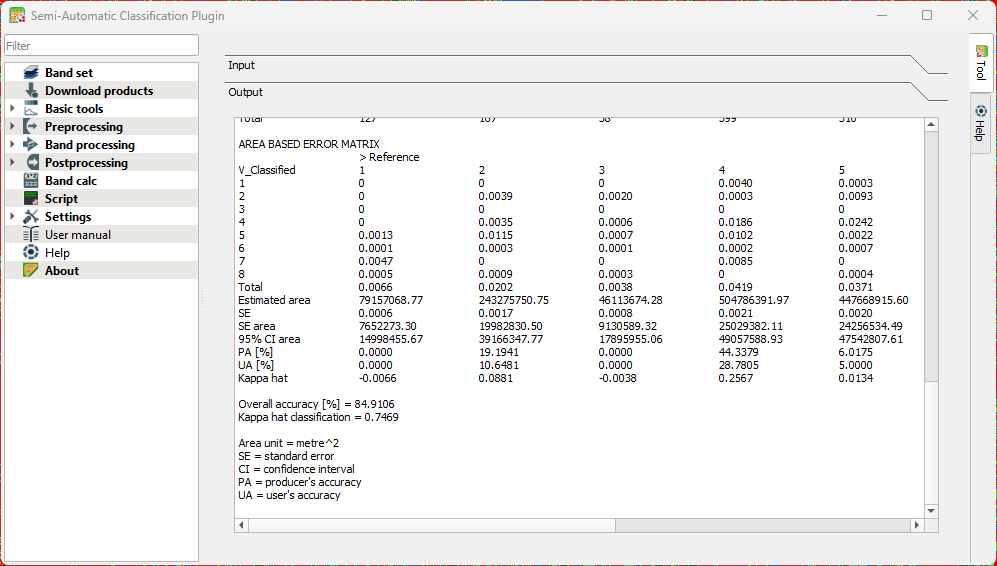Viewport: 997px width, 566px height.
Task: Click the Postprocessing icon
Action: click(31, 163)
